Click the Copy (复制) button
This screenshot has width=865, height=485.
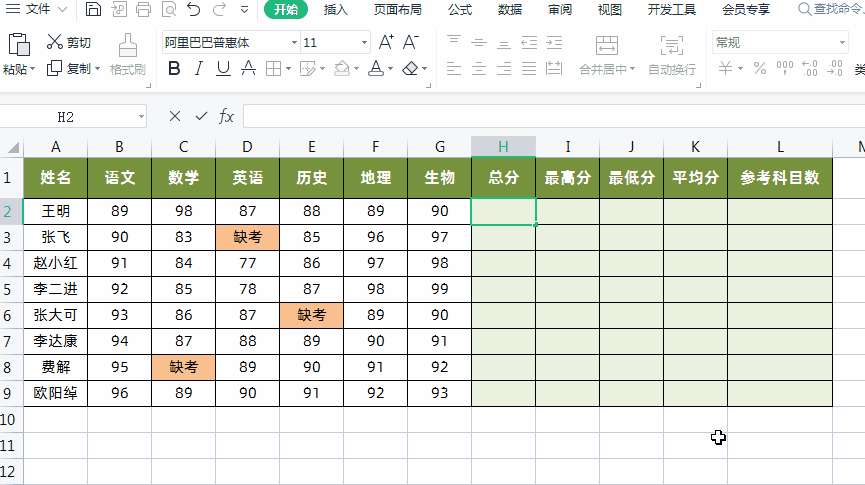click(x=68, y=68)
